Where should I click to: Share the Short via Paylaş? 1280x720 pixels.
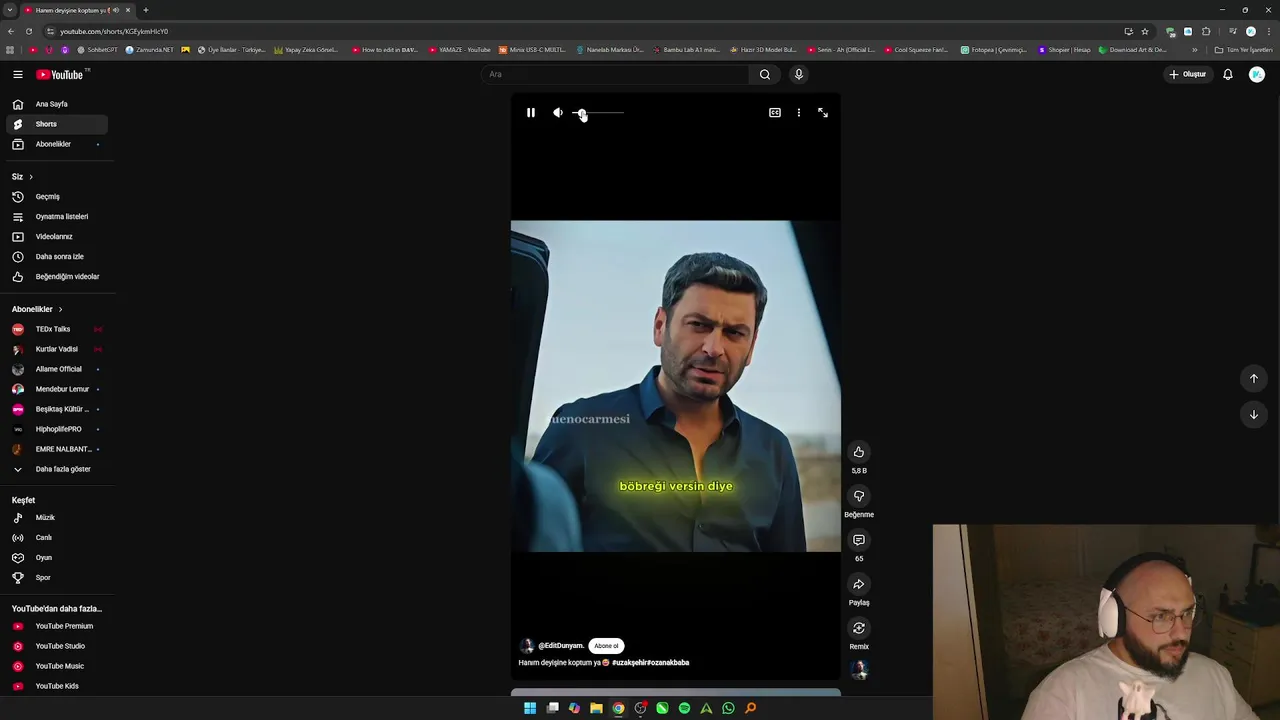pos(859,584)
